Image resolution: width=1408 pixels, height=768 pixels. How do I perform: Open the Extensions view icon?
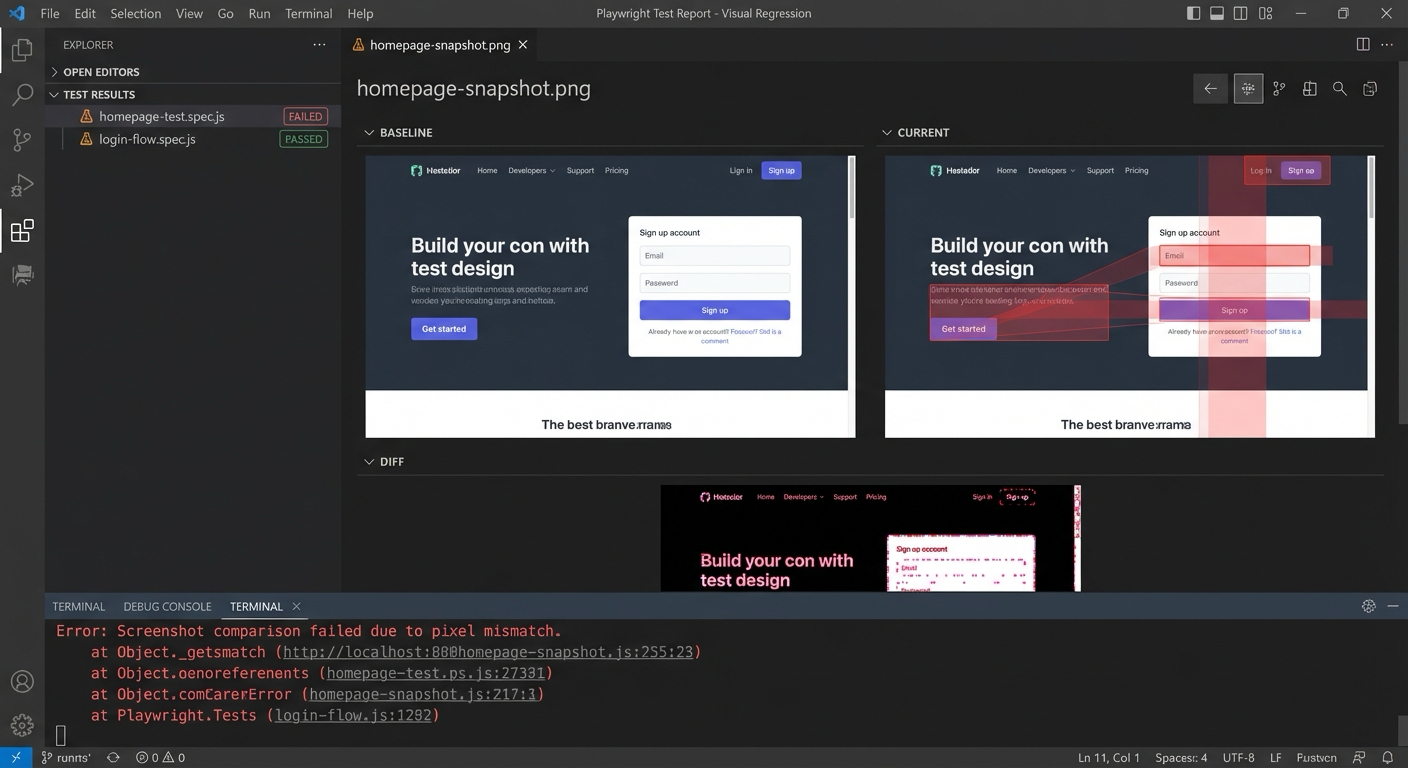pyautogui.click(x=22, y=231)
